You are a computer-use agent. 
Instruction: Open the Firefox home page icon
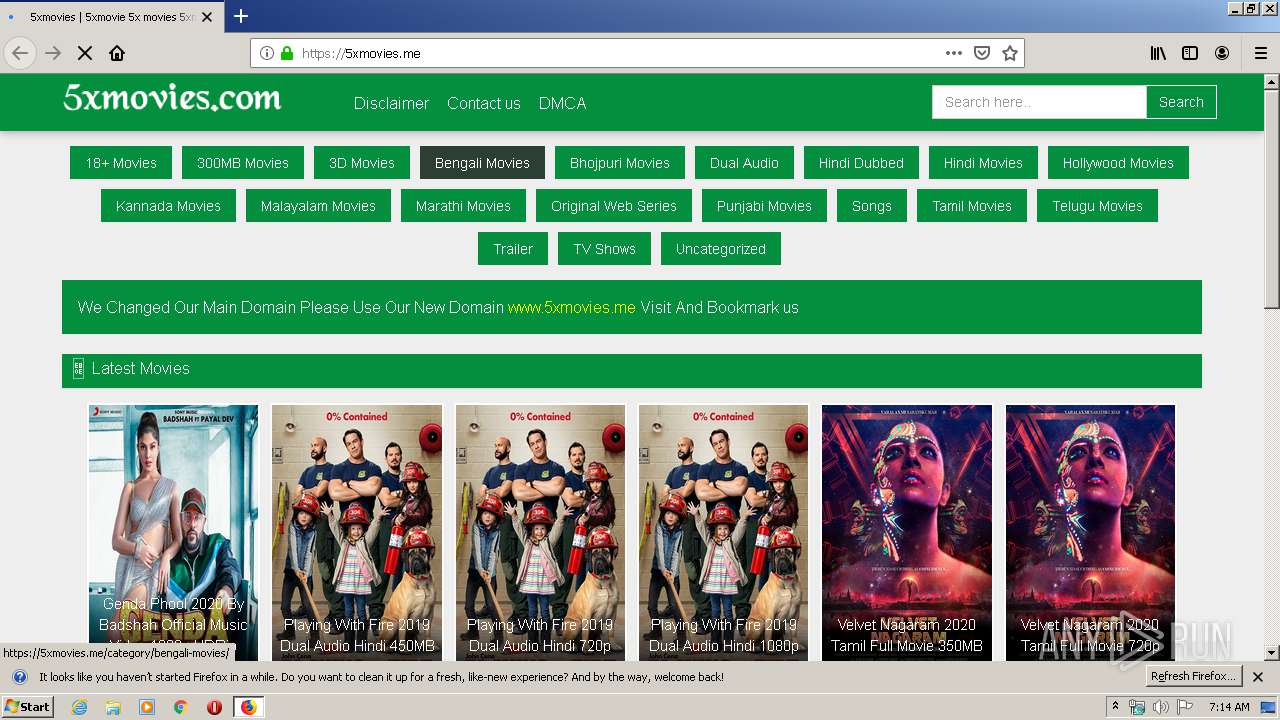point(117,53)
